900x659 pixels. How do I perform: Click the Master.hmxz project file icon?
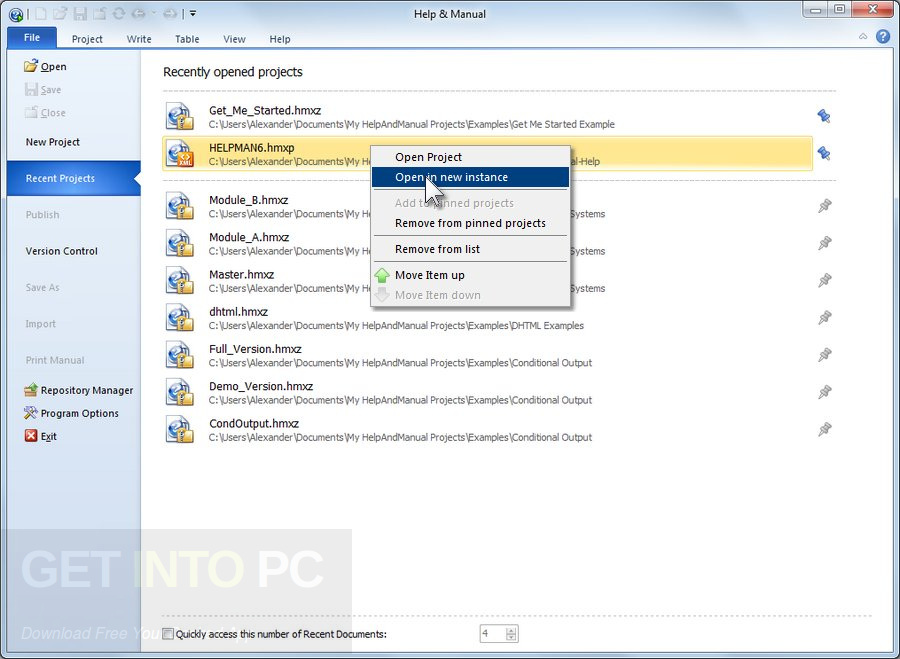tap(180, 280)
